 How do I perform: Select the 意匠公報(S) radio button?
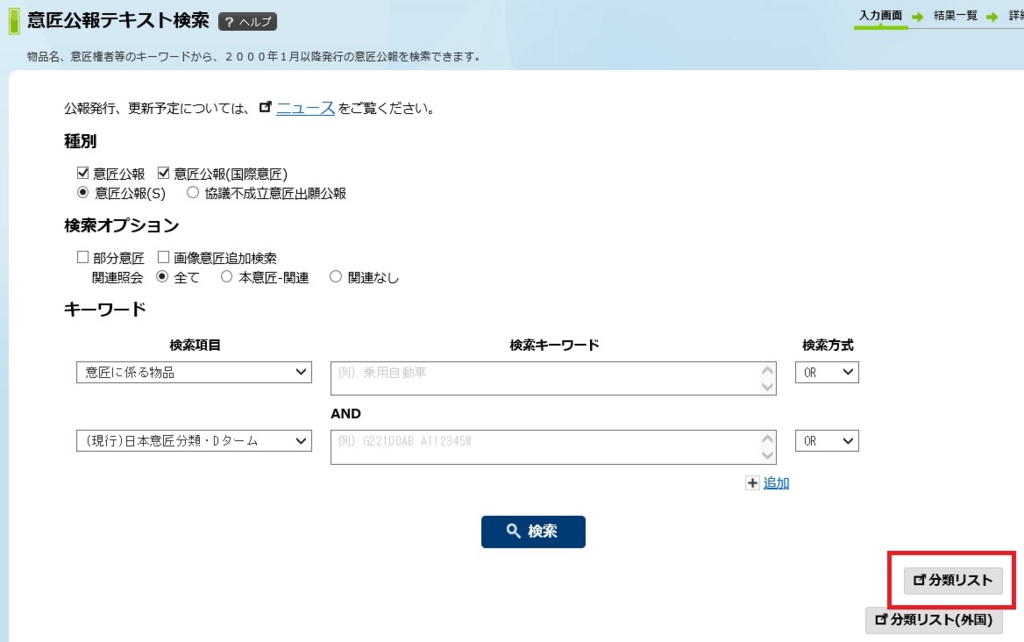(x=83, y=193)
